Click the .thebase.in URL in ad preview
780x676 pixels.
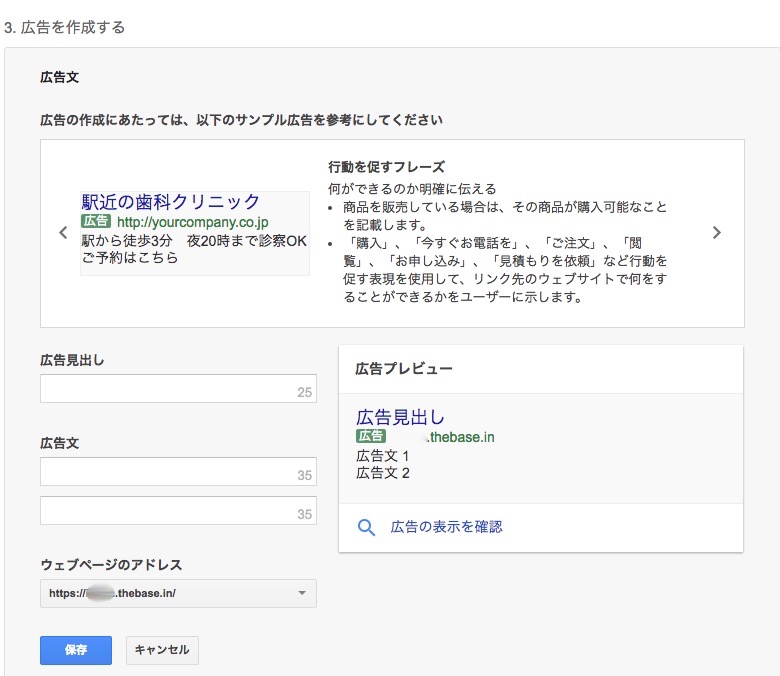460,437
